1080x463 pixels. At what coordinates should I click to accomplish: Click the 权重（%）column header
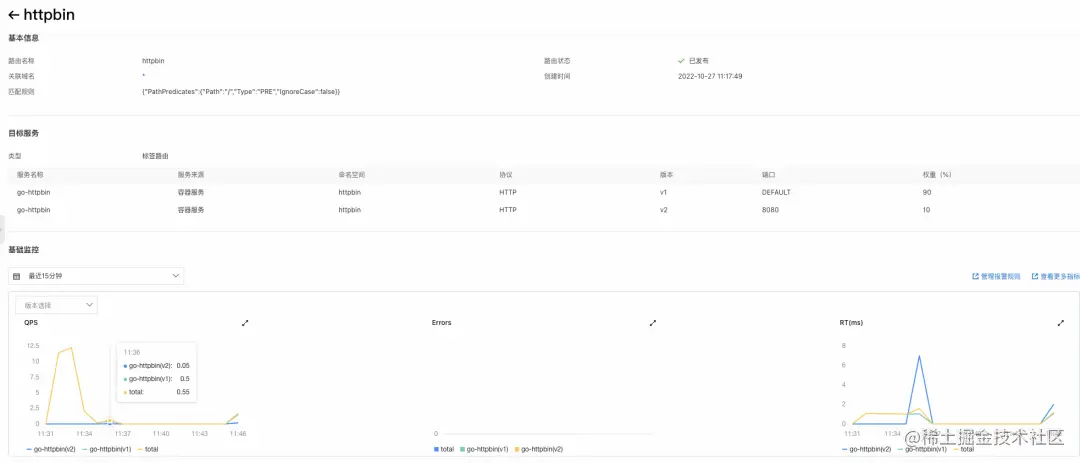(x=937, y=175)
